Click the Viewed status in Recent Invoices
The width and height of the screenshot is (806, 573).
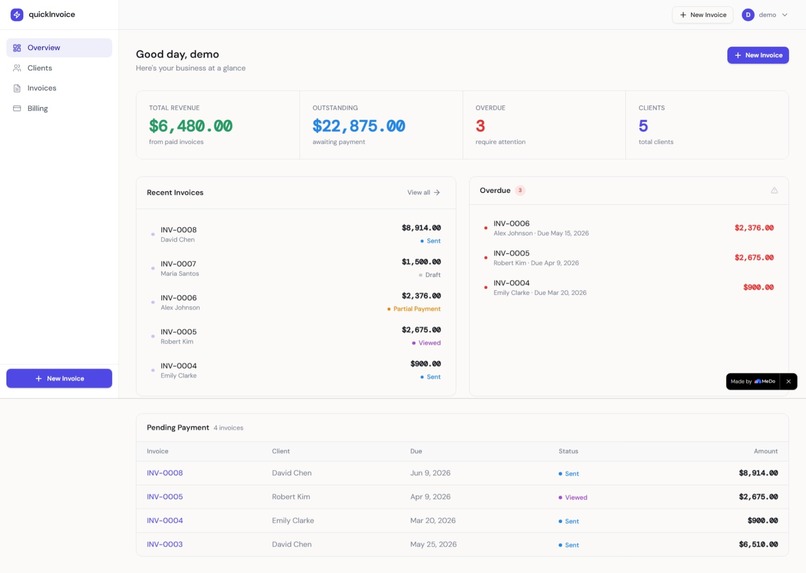pyautogui.click(x=426, y=343)
